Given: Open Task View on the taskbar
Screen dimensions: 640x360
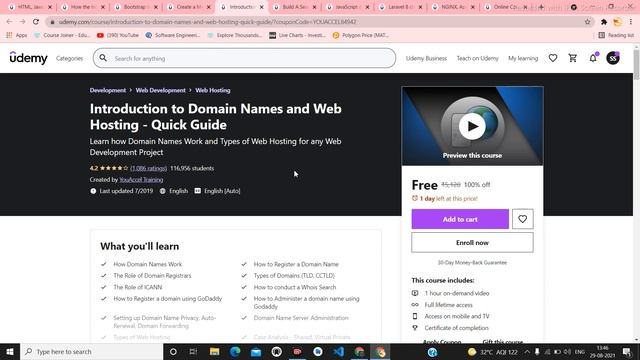Looking at the screenshot, I should (x=193, y=351).
